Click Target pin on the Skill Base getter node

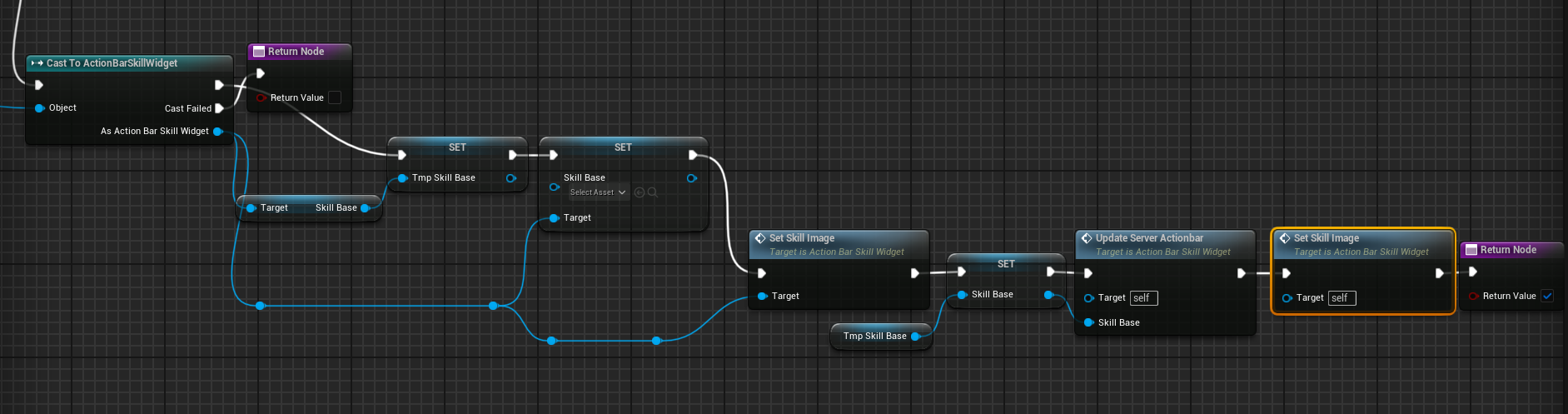click(251, 208)
